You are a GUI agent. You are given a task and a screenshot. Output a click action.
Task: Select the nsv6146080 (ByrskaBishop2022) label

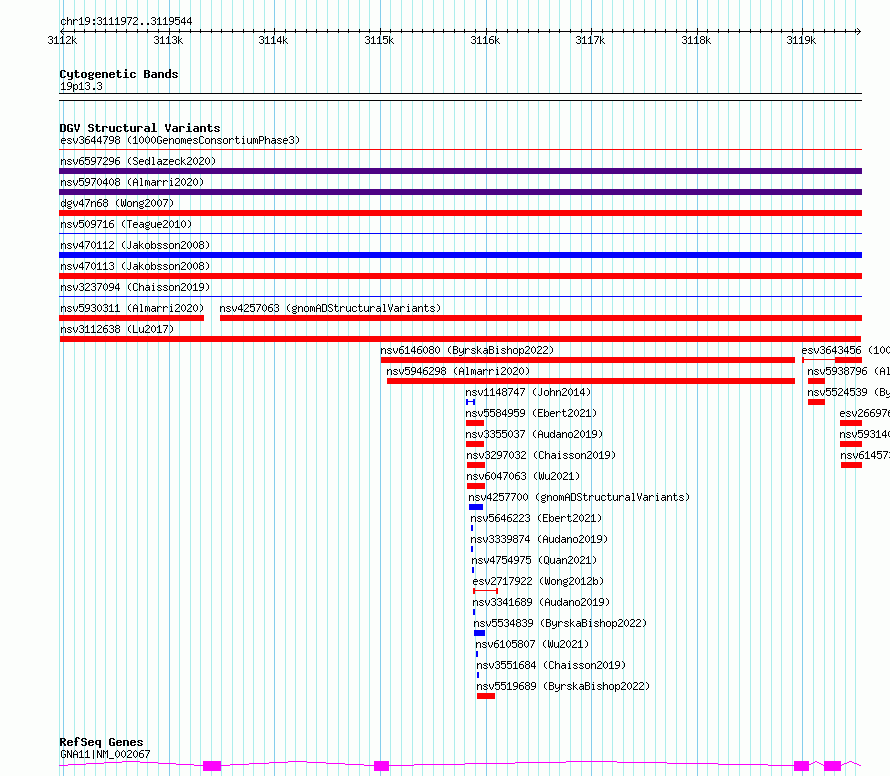pyautogui.click(x=467, y=350)
